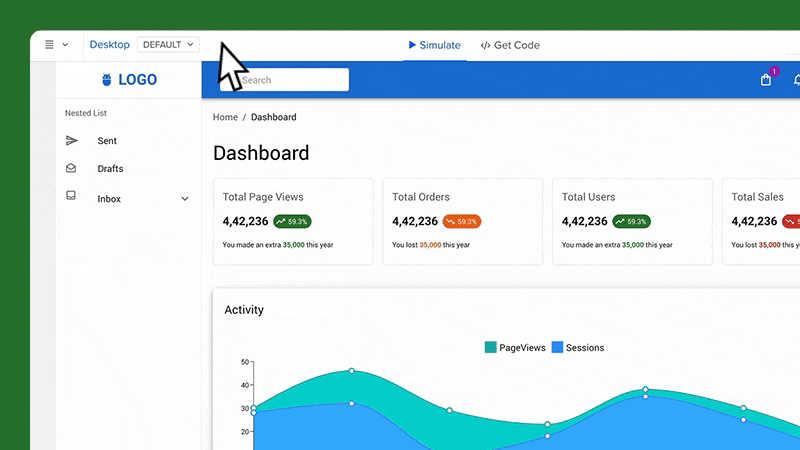Focus the Search input field
Image resolution: width=800 pixels, height=450 pixels.
click(290, 80)
